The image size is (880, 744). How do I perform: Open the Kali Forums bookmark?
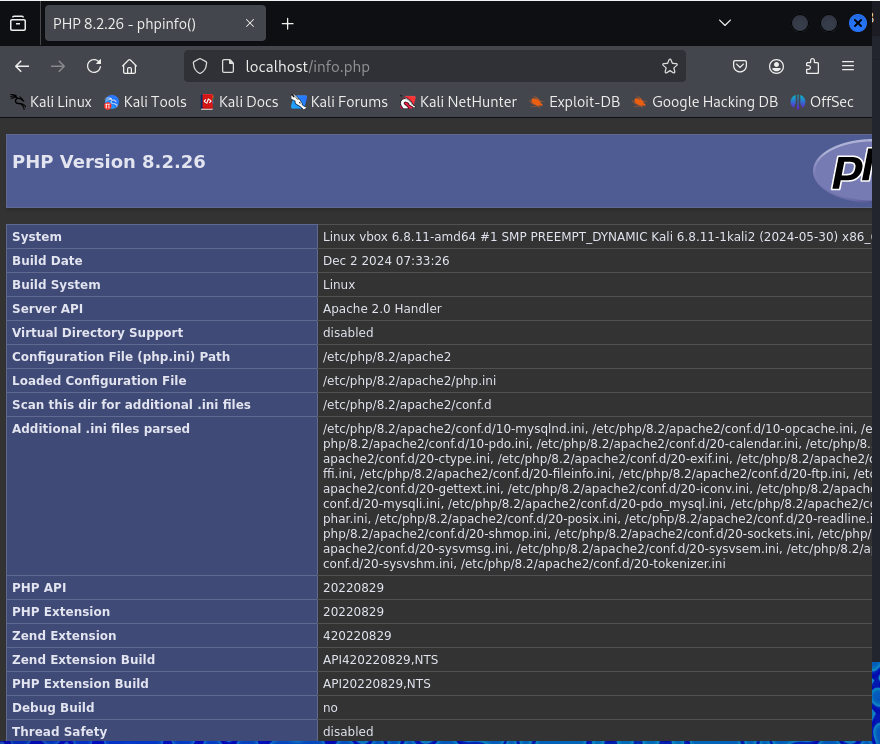[339, 102]
